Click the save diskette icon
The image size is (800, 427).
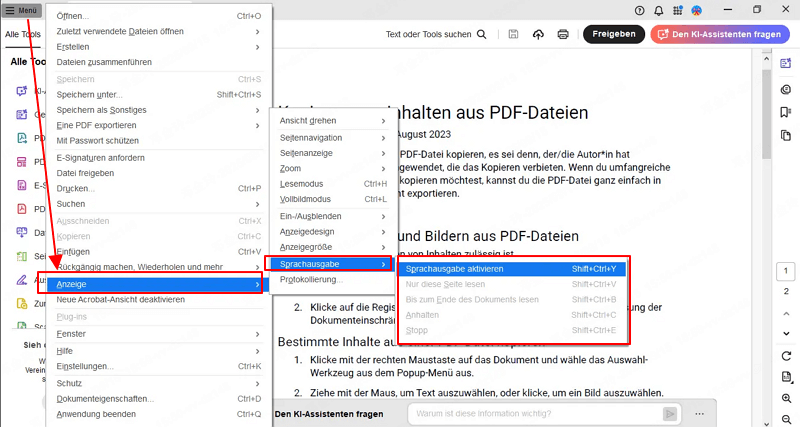513,34
